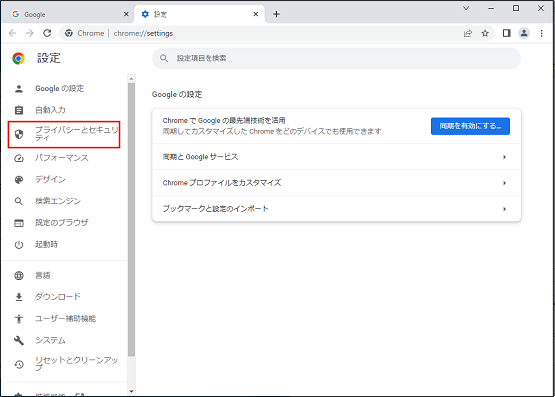Click the 設定項目を検索 search field

336,58
